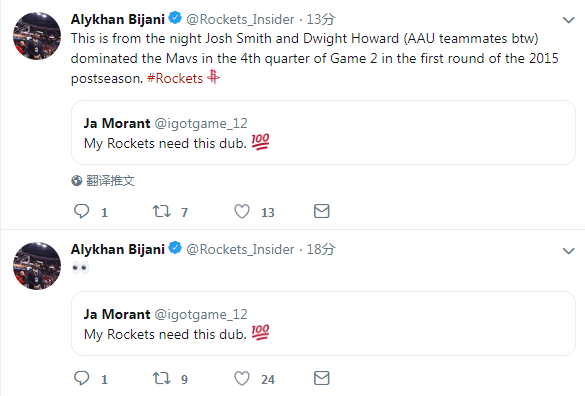Send the first tweet via direct message
The height and width of the screenshot is (396, 585).
tap(322, 211)
